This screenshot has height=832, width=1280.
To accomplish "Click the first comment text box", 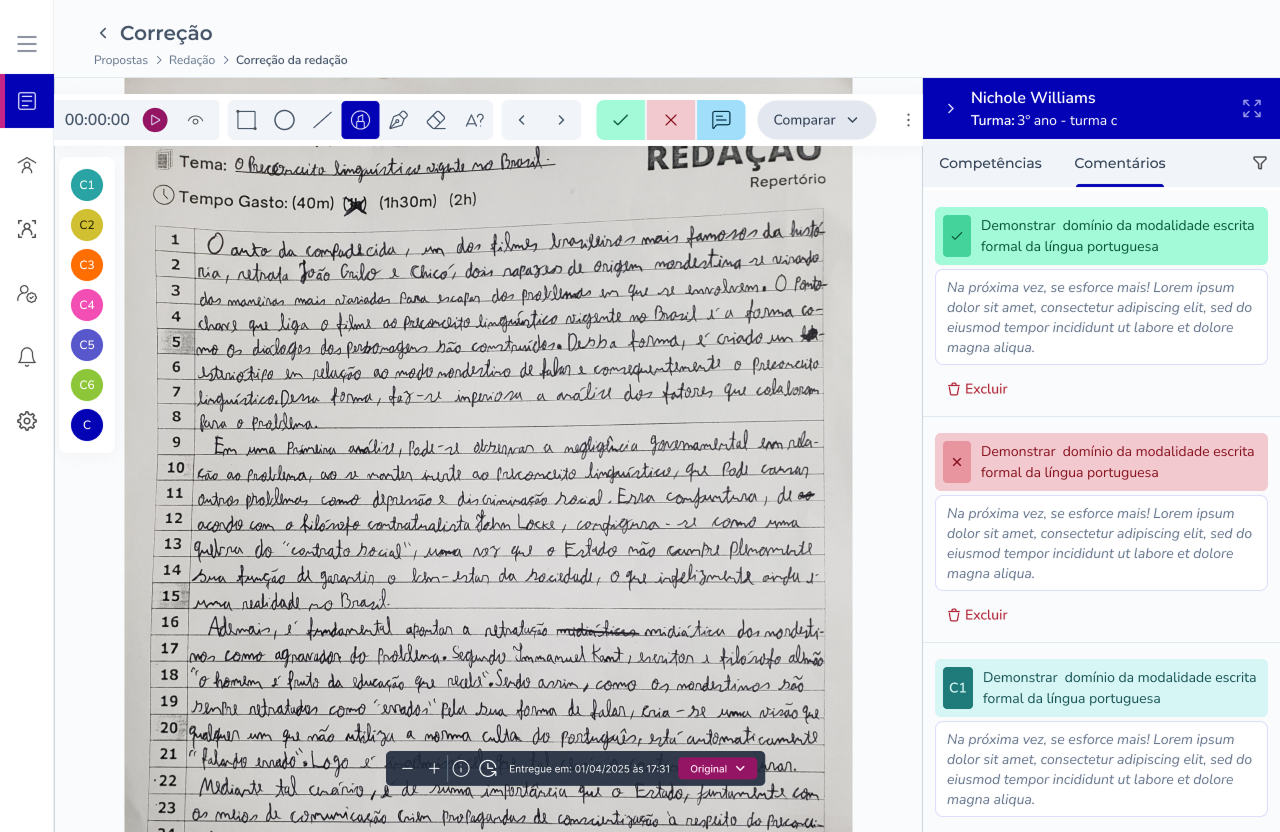I will pyautogui.click(x=1100, y=317).
